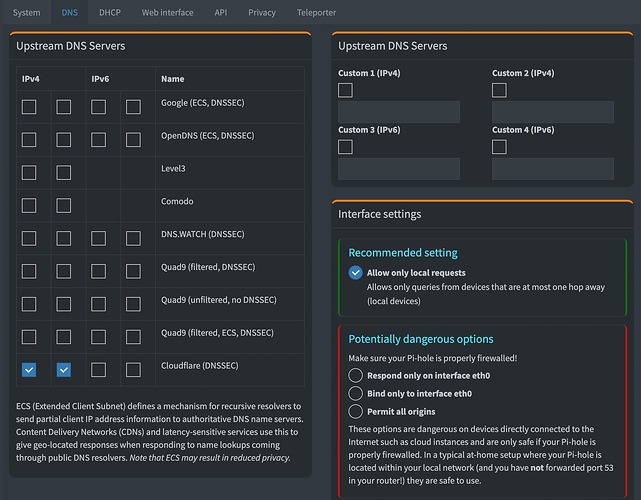Go to the Web interface tab

167,13
